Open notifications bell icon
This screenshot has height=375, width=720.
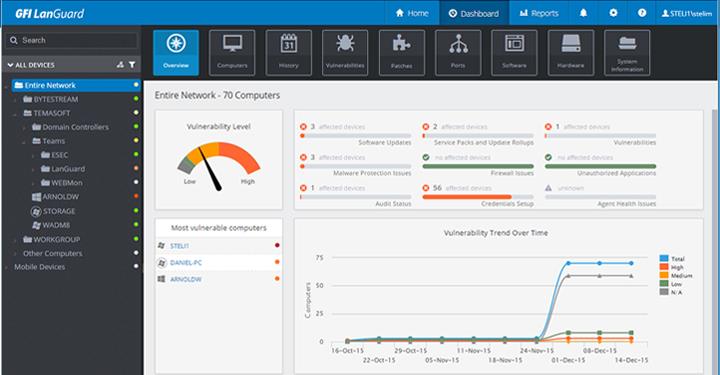tap(583, 13)
